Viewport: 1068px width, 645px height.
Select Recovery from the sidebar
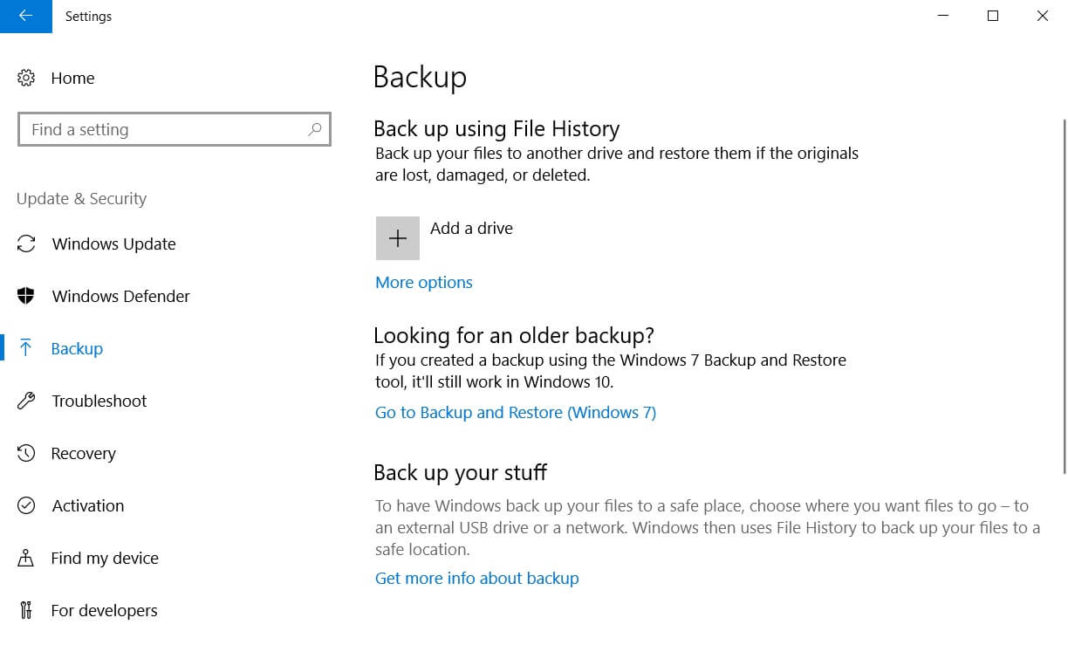83,453
